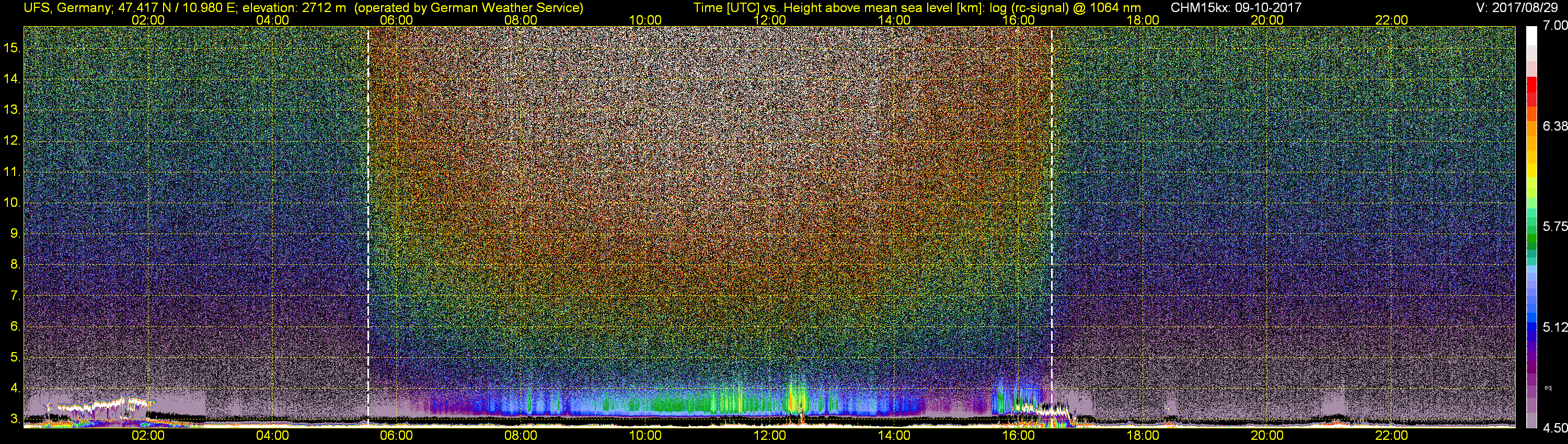
Task: Select the red band on the color scale
Action: [x=1531, y=91]
